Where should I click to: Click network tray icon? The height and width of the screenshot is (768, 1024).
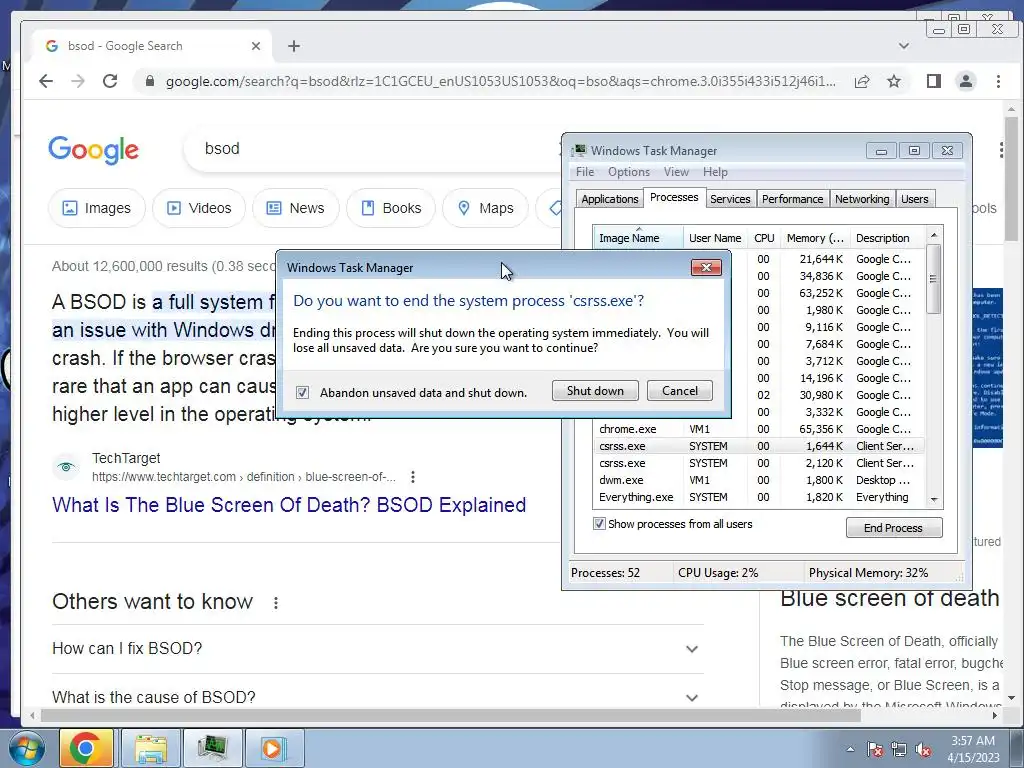pos(899,749)
